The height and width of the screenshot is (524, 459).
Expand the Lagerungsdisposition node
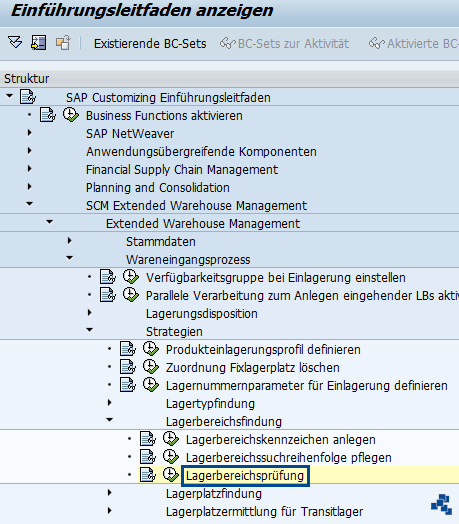89,313
